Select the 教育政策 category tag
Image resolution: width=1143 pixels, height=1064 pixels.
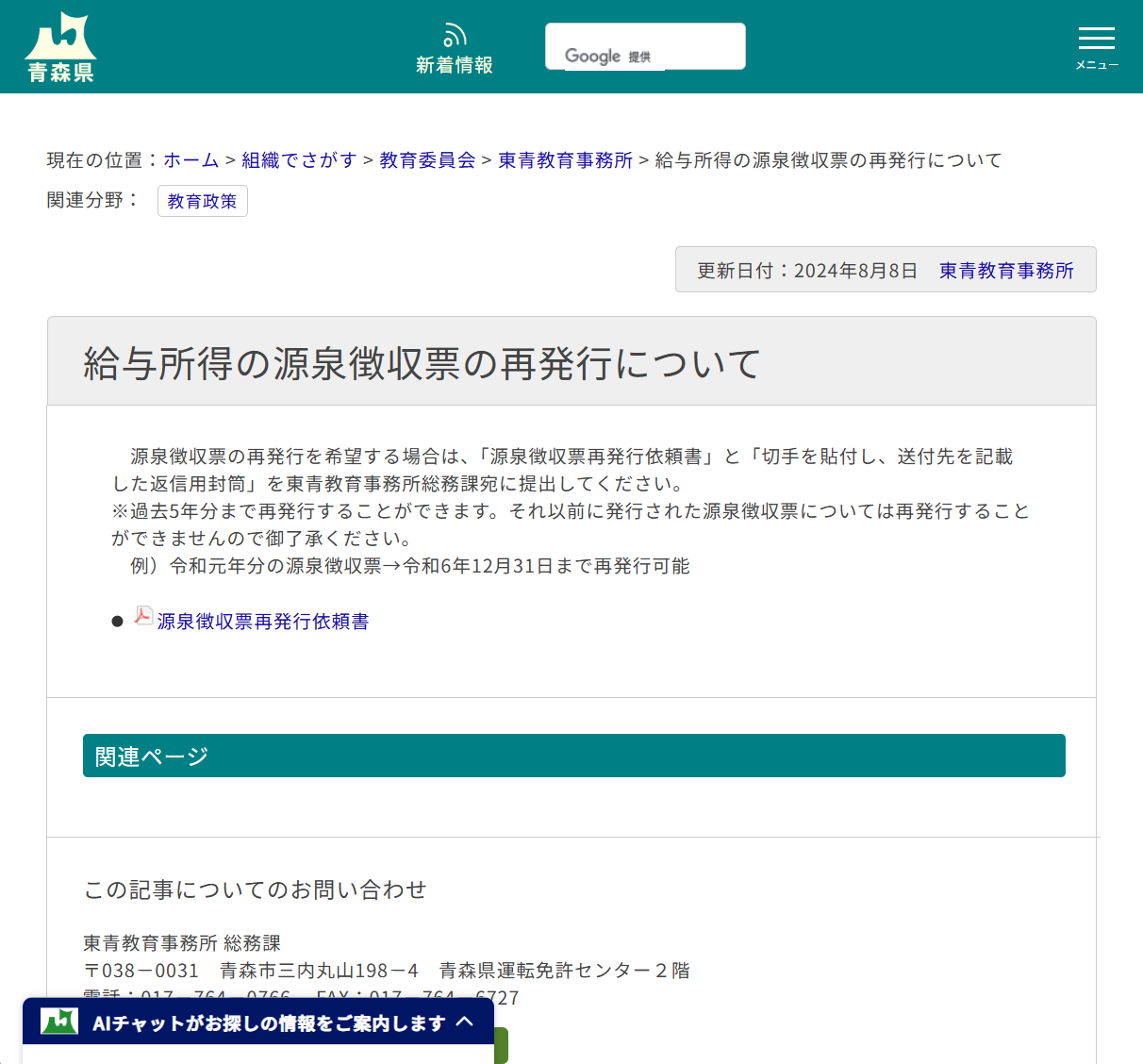[x=202, y=200]
